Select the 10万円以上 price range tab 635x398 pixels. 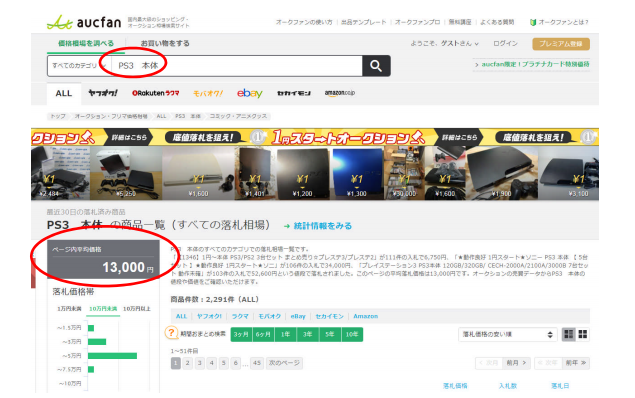pyautogui.click(x=137, y=309)
